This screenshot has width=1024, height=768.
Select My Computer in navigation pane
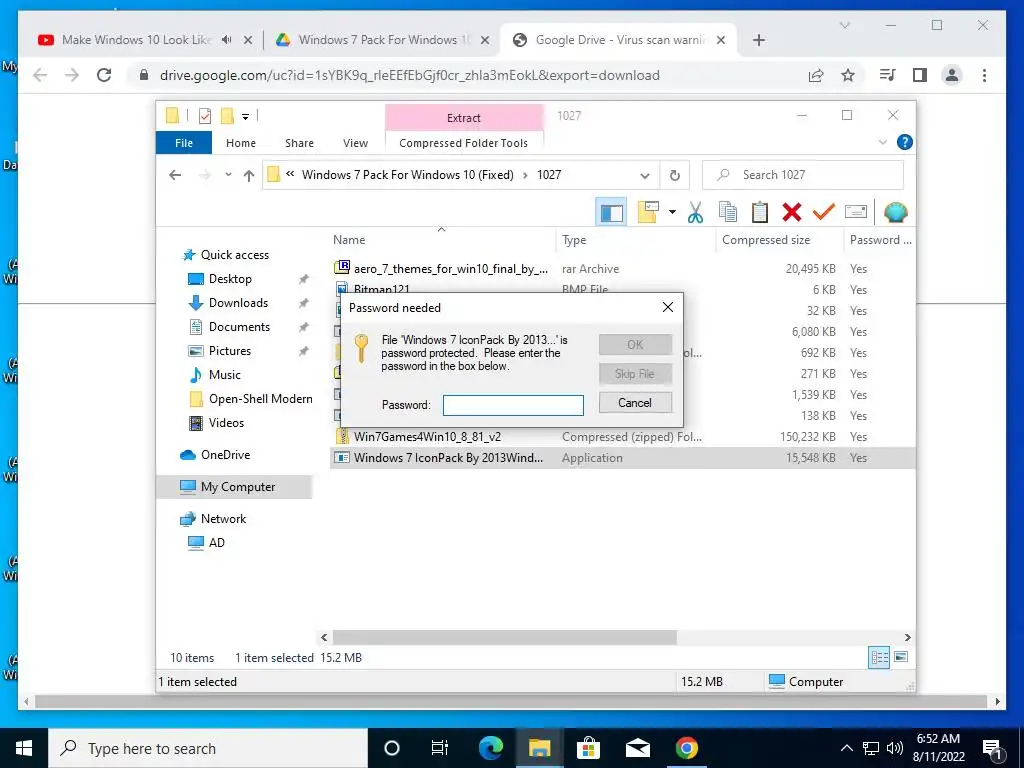pos(235,487)
